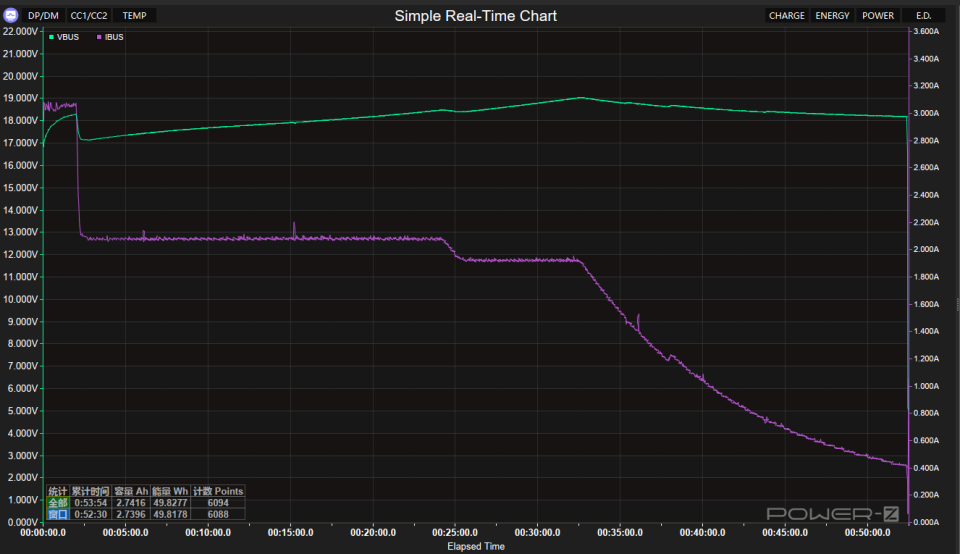
Task: Click the 3.000A current axis label
Action: 926,113
